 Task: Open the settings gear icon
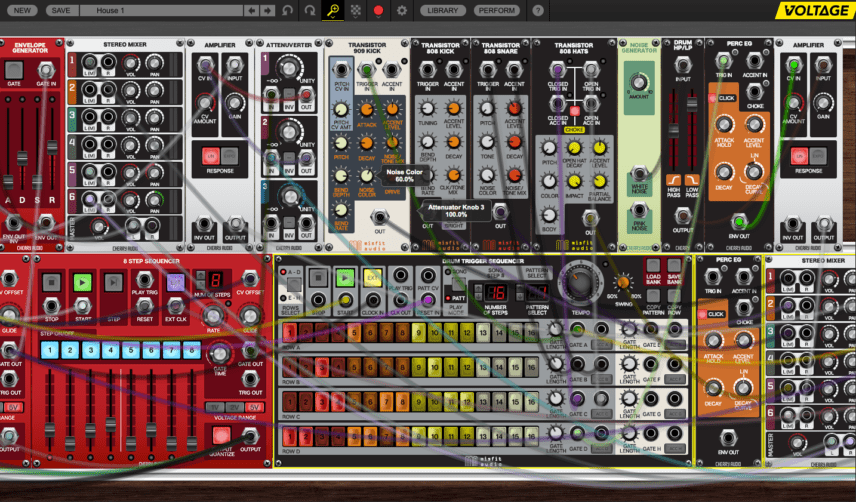(402, 10)
